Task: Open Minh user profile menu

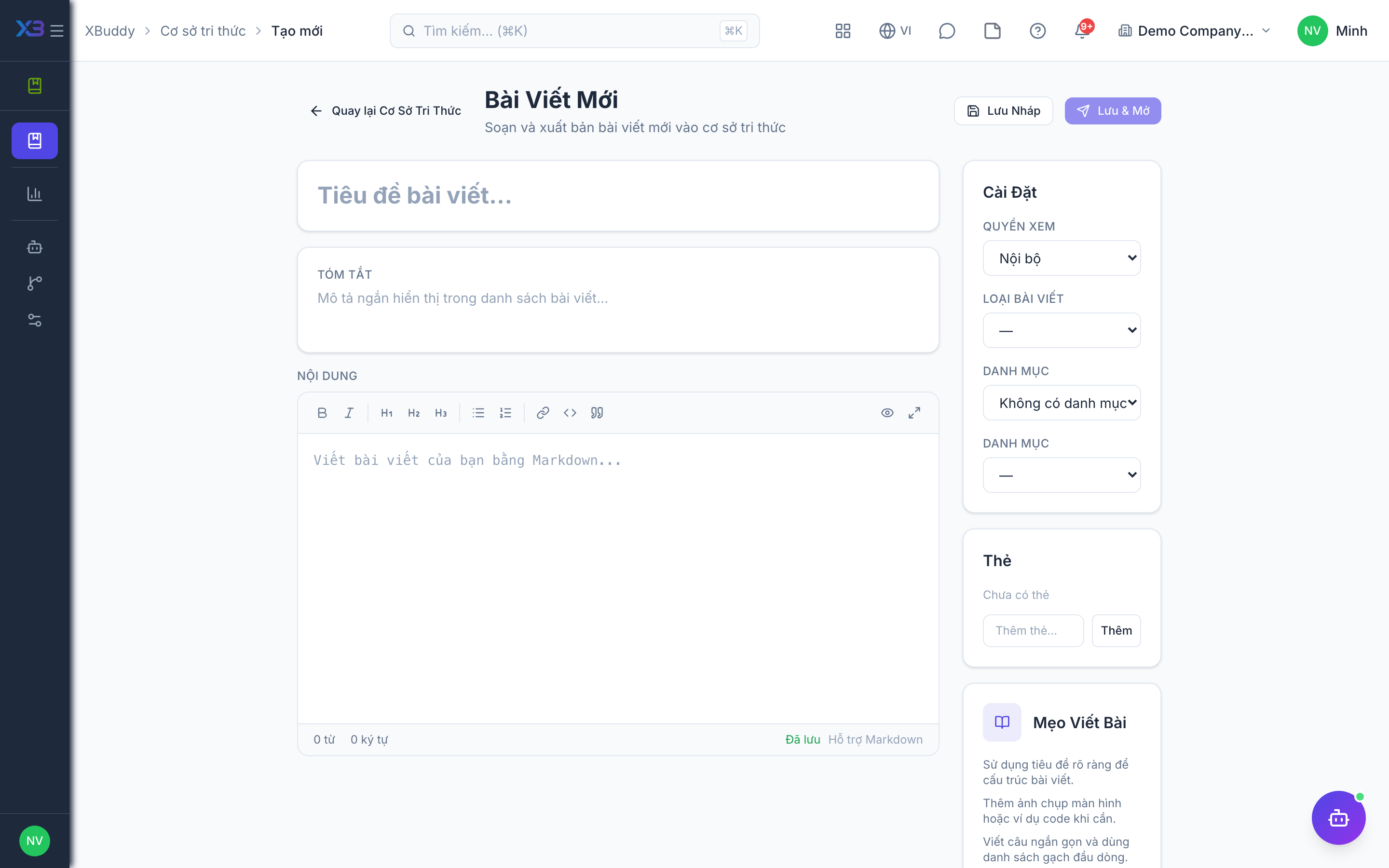Action: pos(1332,31)
